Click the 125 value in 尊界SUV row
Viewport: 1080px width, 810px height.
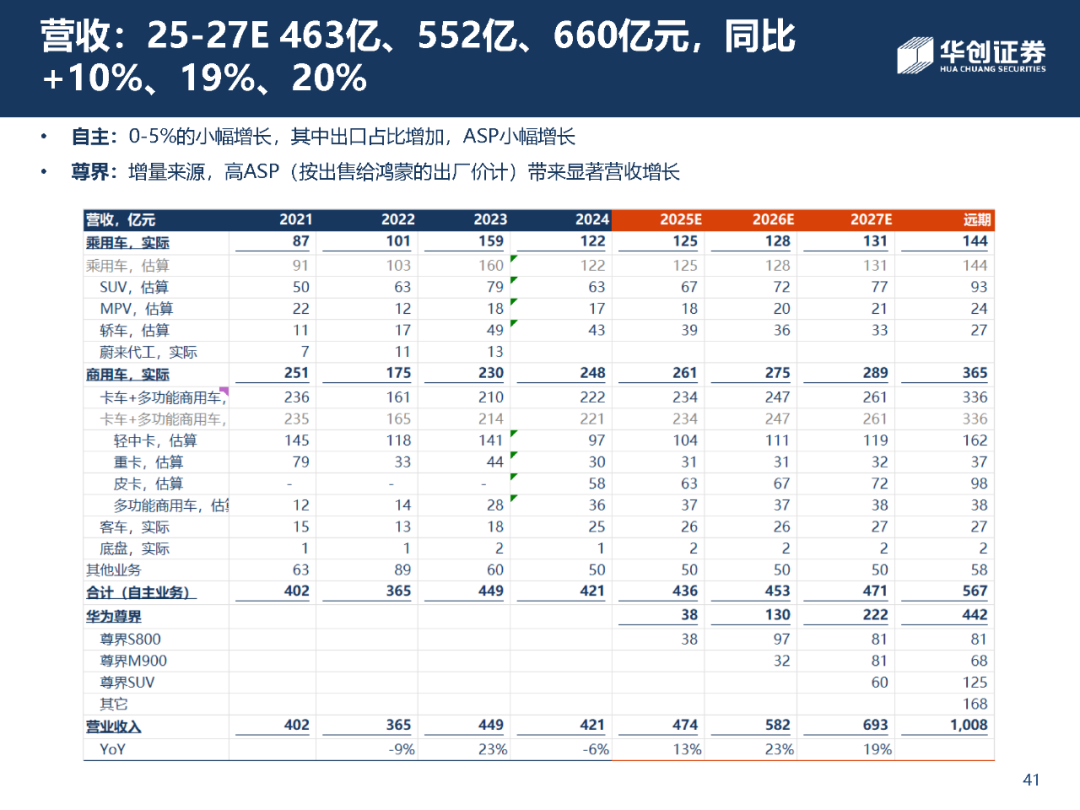(x=975, y=683)
